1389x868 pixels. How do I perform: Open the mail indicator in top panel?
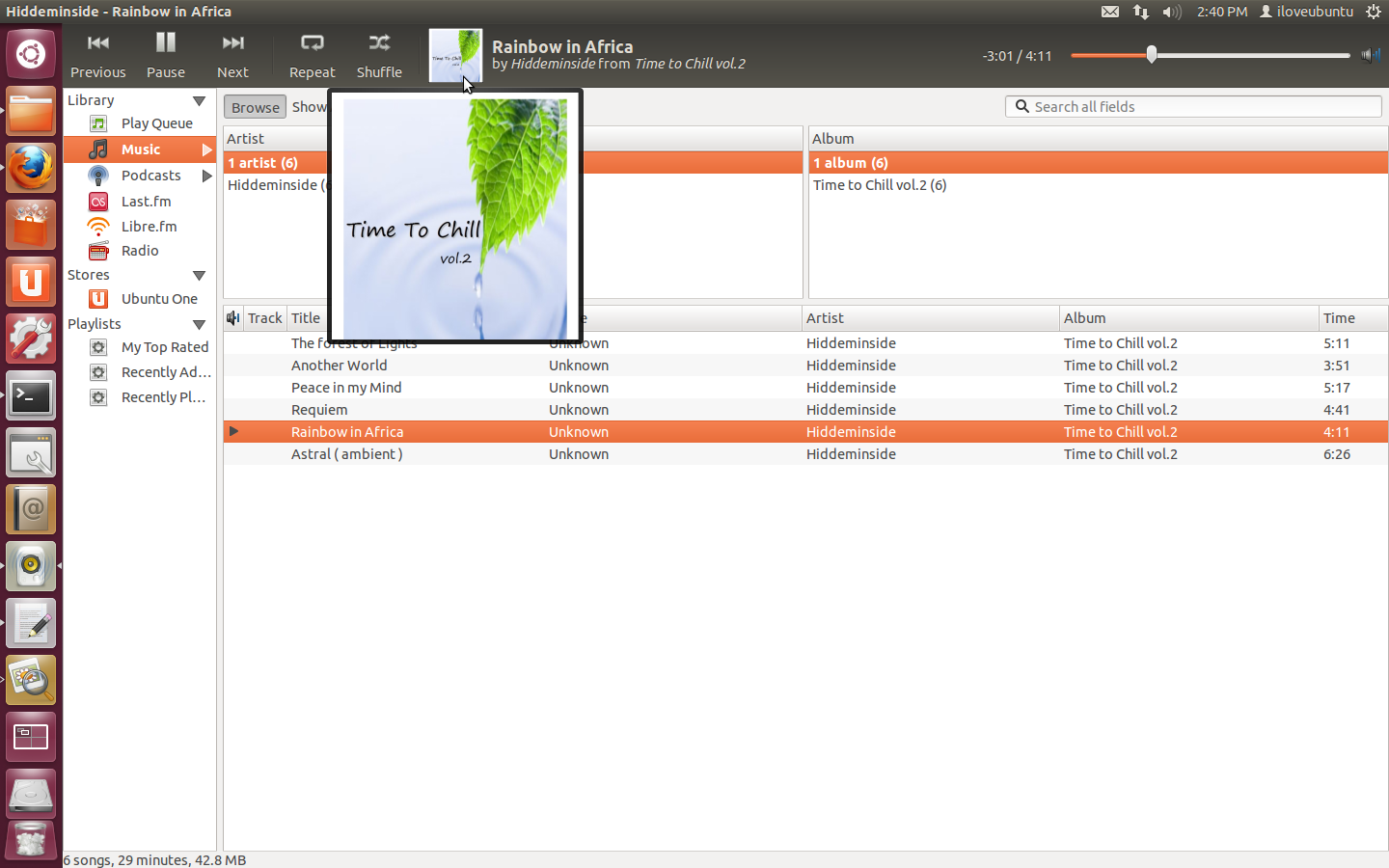click(1110, 12)
